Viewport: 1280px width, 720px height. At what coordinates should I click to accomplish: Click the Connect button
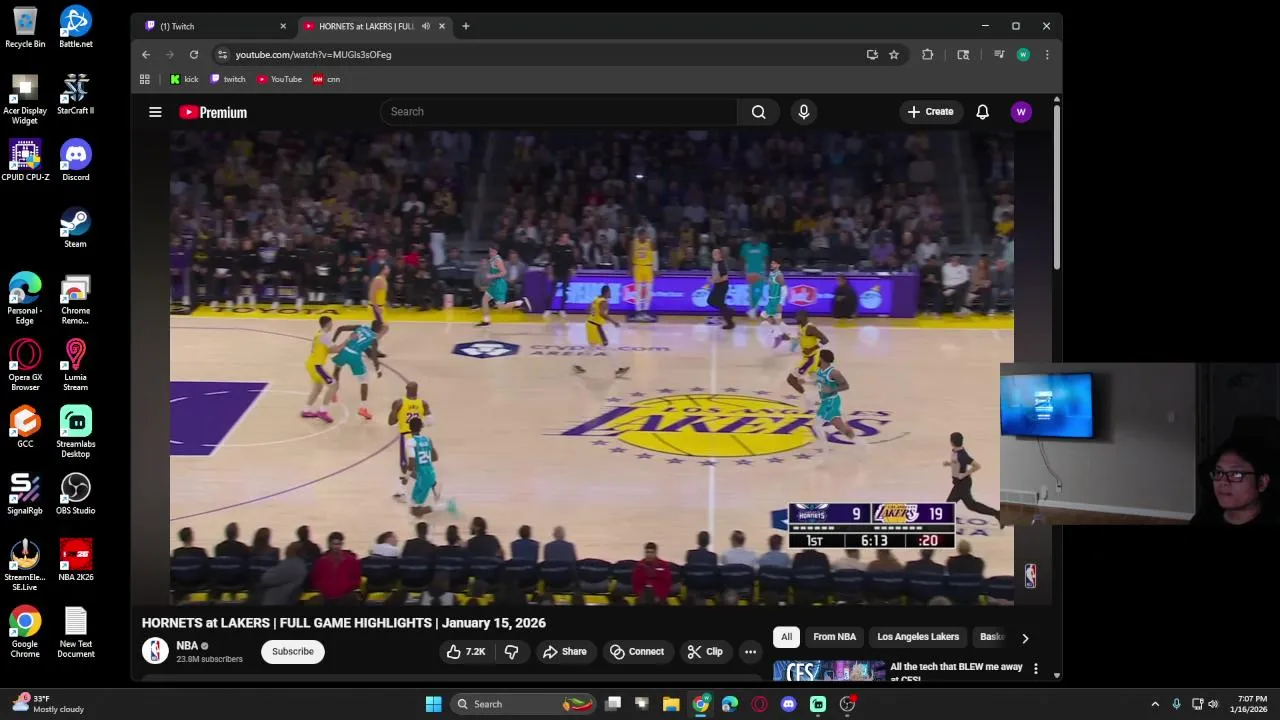pos(637,652)
